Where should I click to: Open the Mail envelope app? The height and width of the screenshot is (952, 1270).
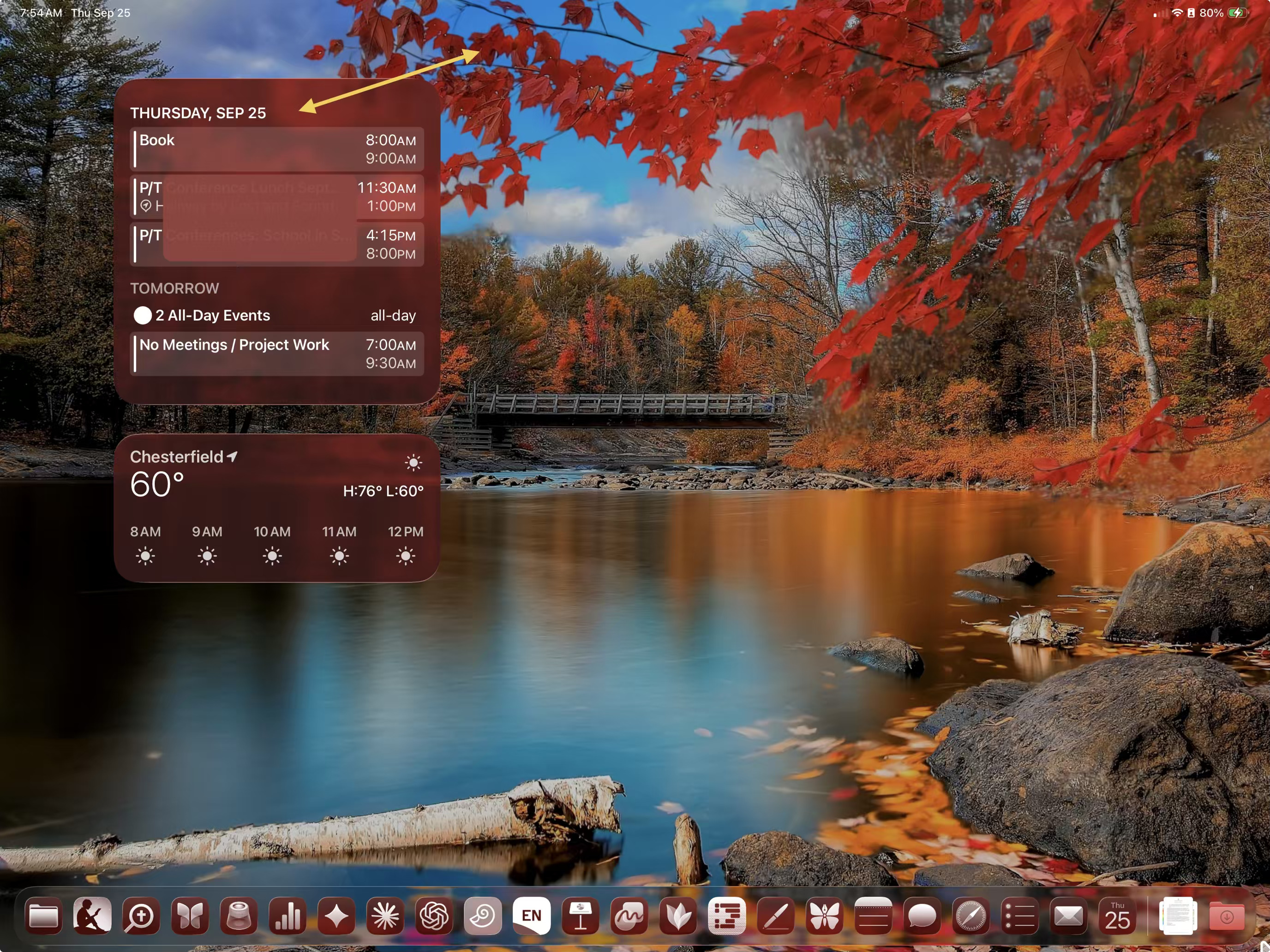point(1068,916)
